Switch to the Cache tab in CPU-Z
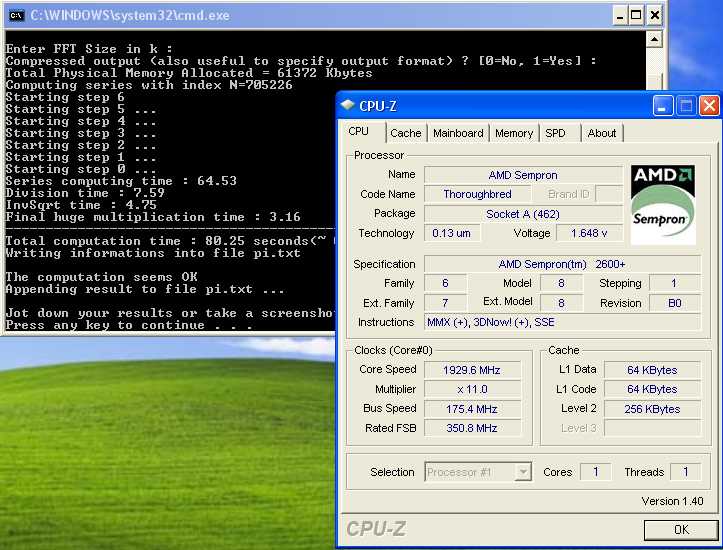The height and width of the screenshot is (550, 723). click(406, 133)
